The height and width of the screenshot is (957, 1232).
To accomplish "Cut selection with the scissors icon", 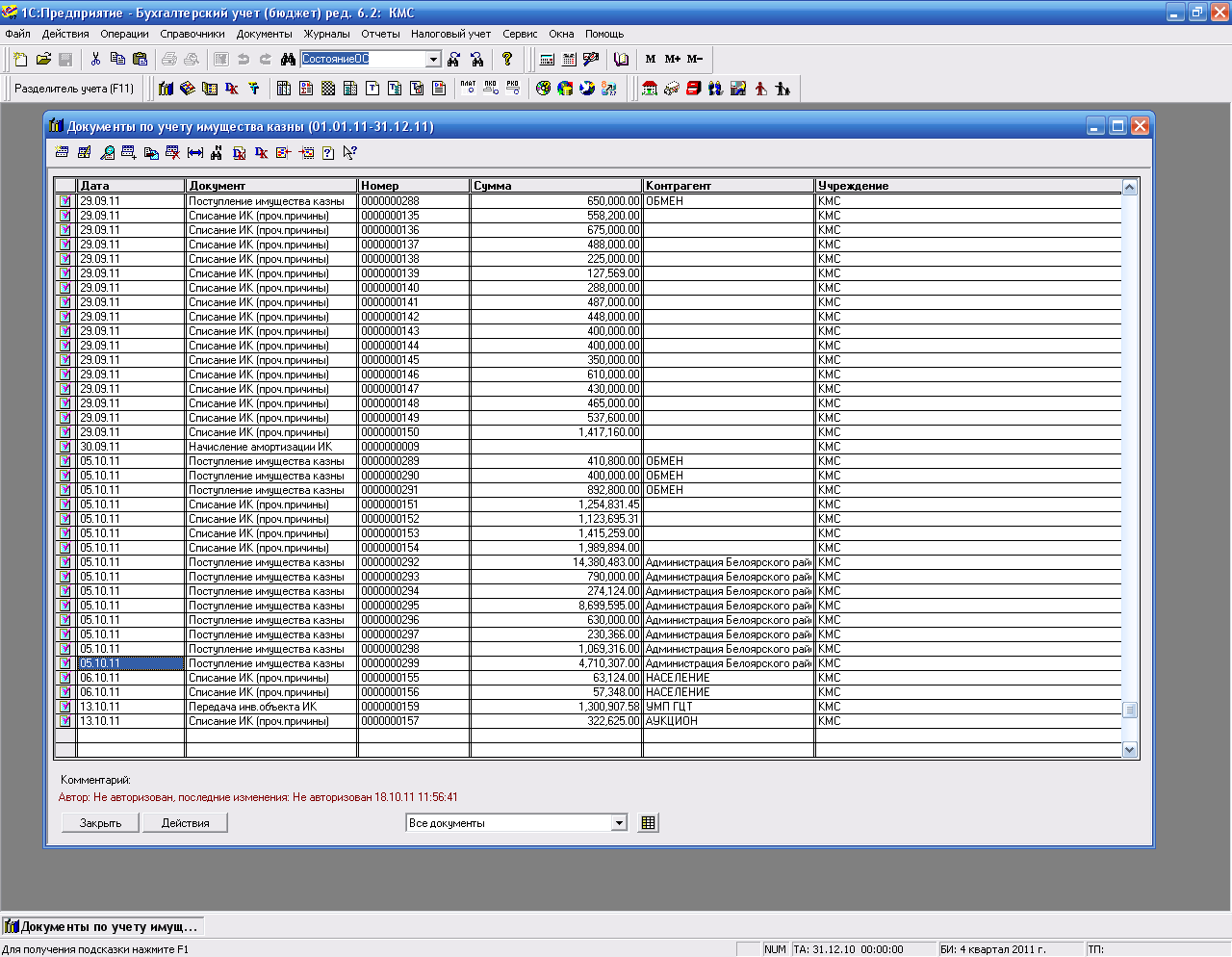I will pos(95,60).
